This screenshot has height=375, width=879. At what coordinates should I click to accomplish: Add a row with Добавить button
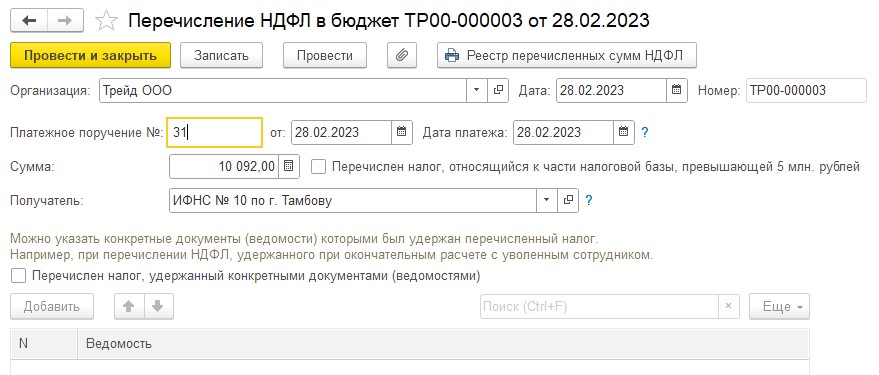(x=52, y=307)
